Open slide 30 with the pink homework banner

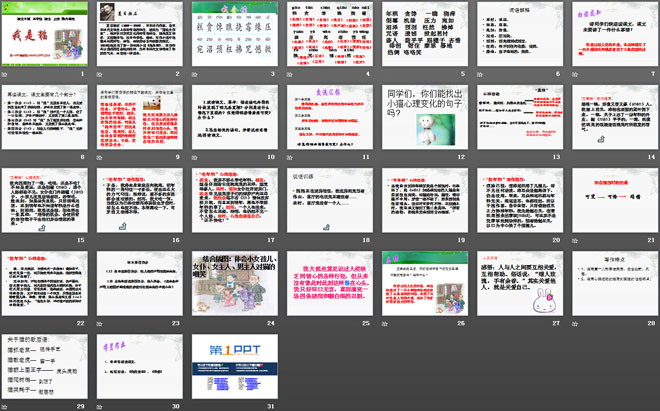[140, 363]
